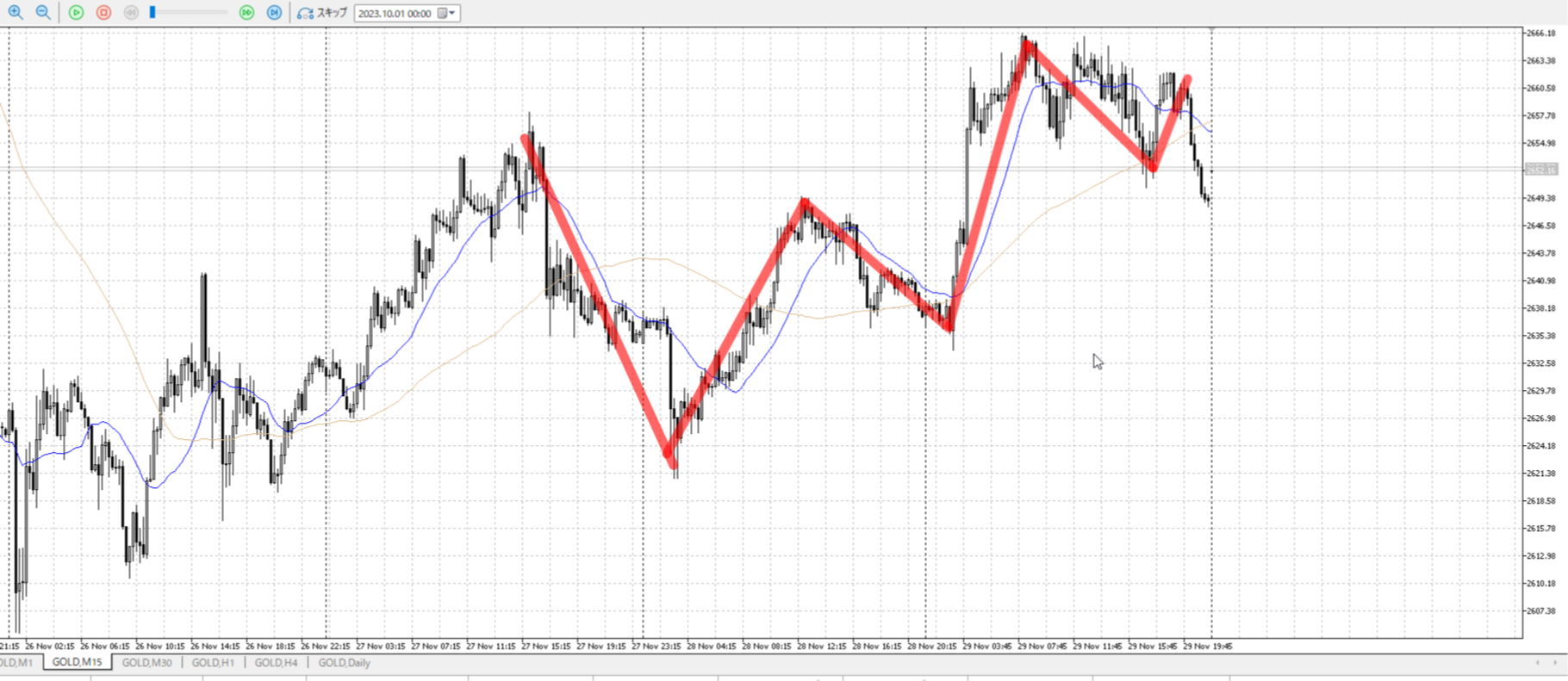Select the GOLD,M15 chart tab
The height and width of the screenshot is (681, 1568).
(x=77, y=663)
